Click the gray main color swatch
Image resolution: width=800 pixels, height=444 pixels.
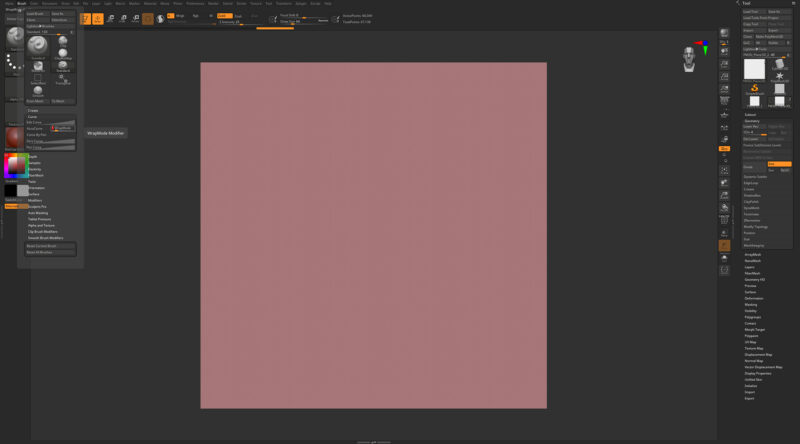click(x=22, y=190)
